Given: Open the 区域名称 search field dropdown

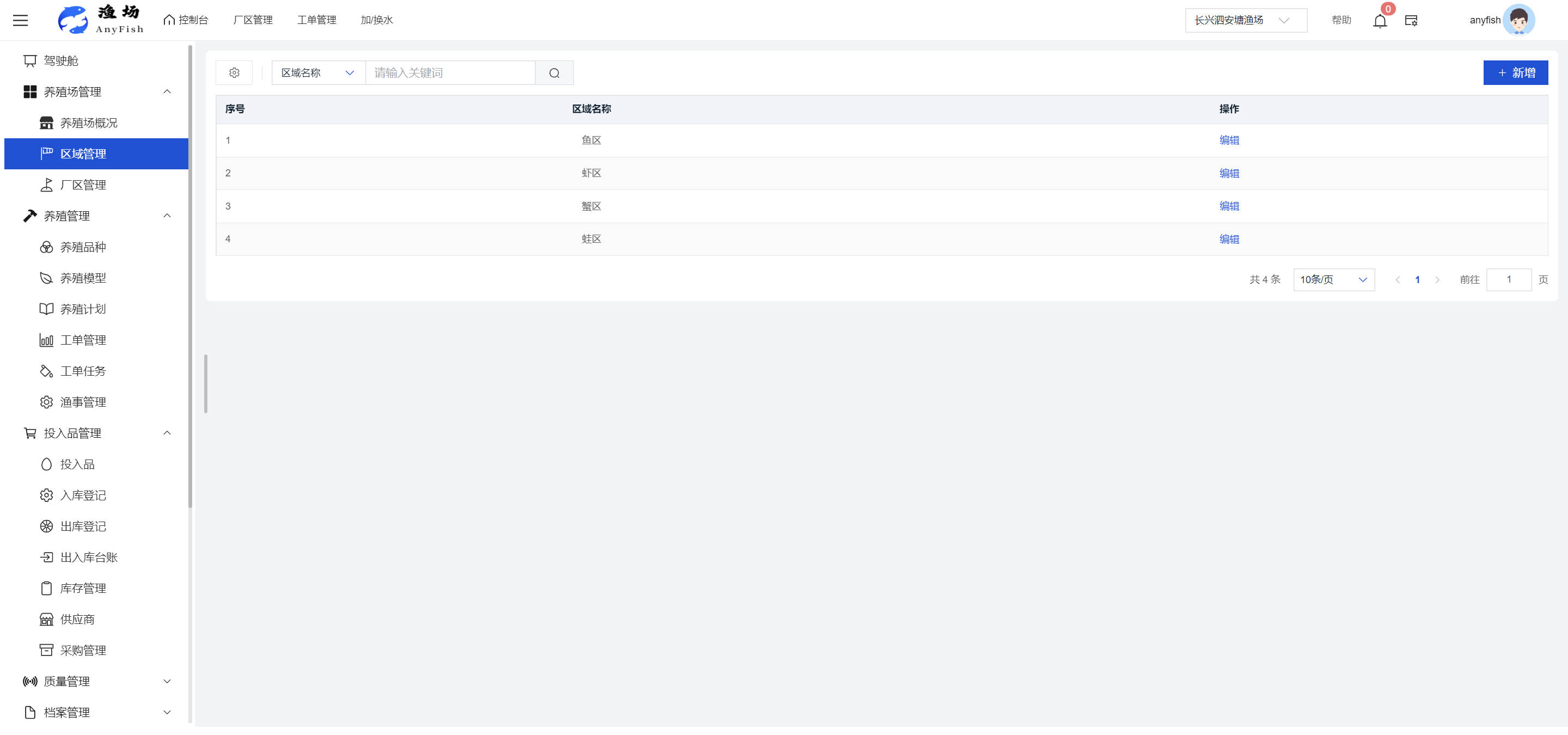Looking at the screenshot, I should [318, 73].
